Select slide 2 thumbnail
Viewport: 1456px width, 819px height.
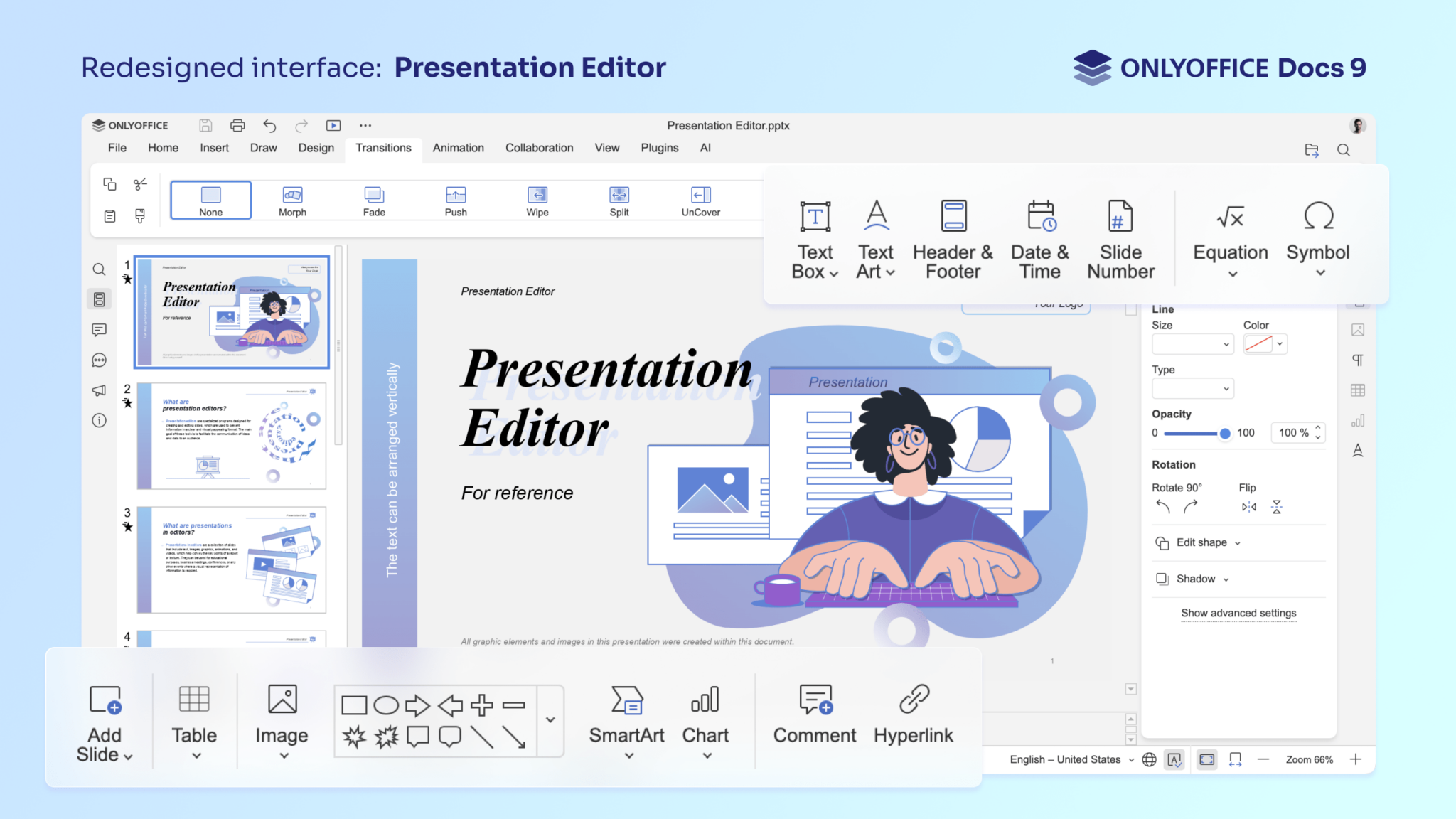click(232, 436)
